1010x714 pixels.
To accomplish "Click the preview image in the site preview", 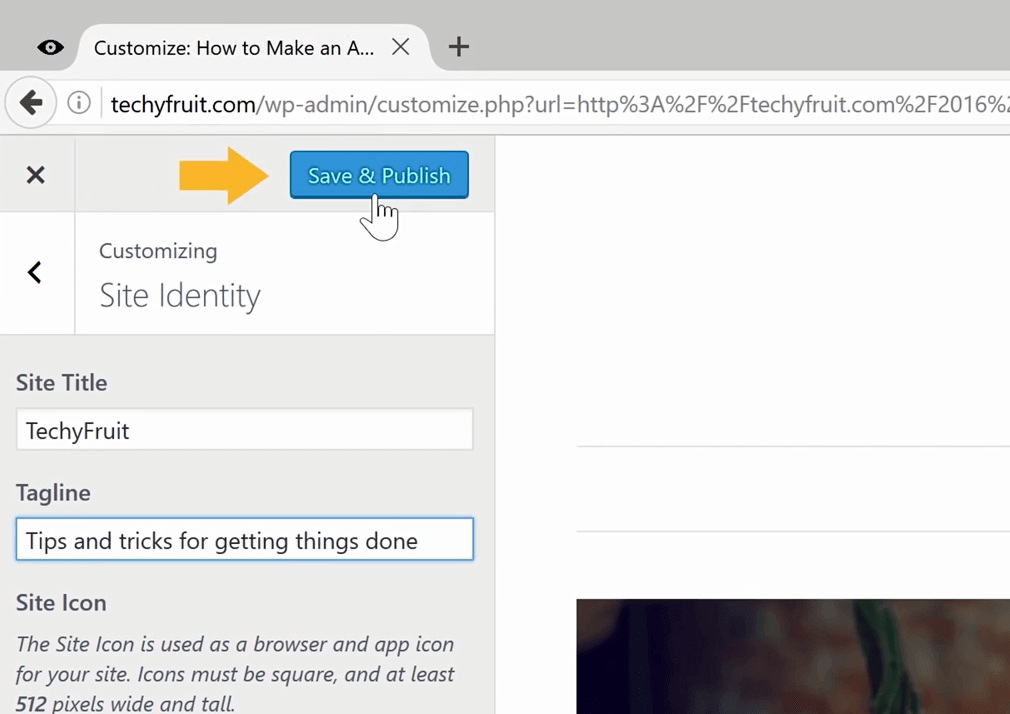I will coord(793,657).
